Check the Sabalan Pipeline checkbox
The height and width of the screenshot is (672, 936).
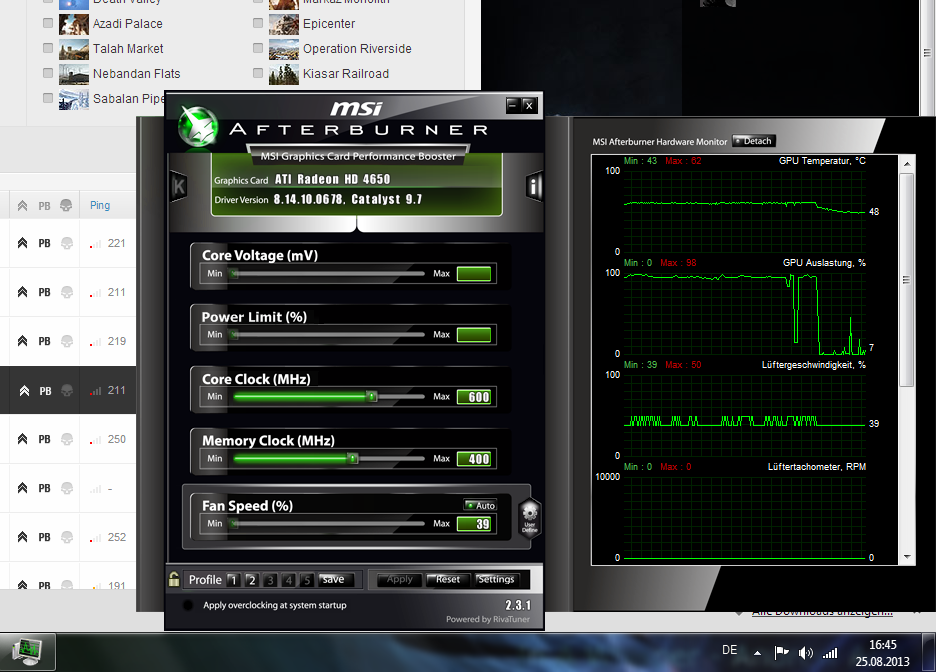click(48, 98)
